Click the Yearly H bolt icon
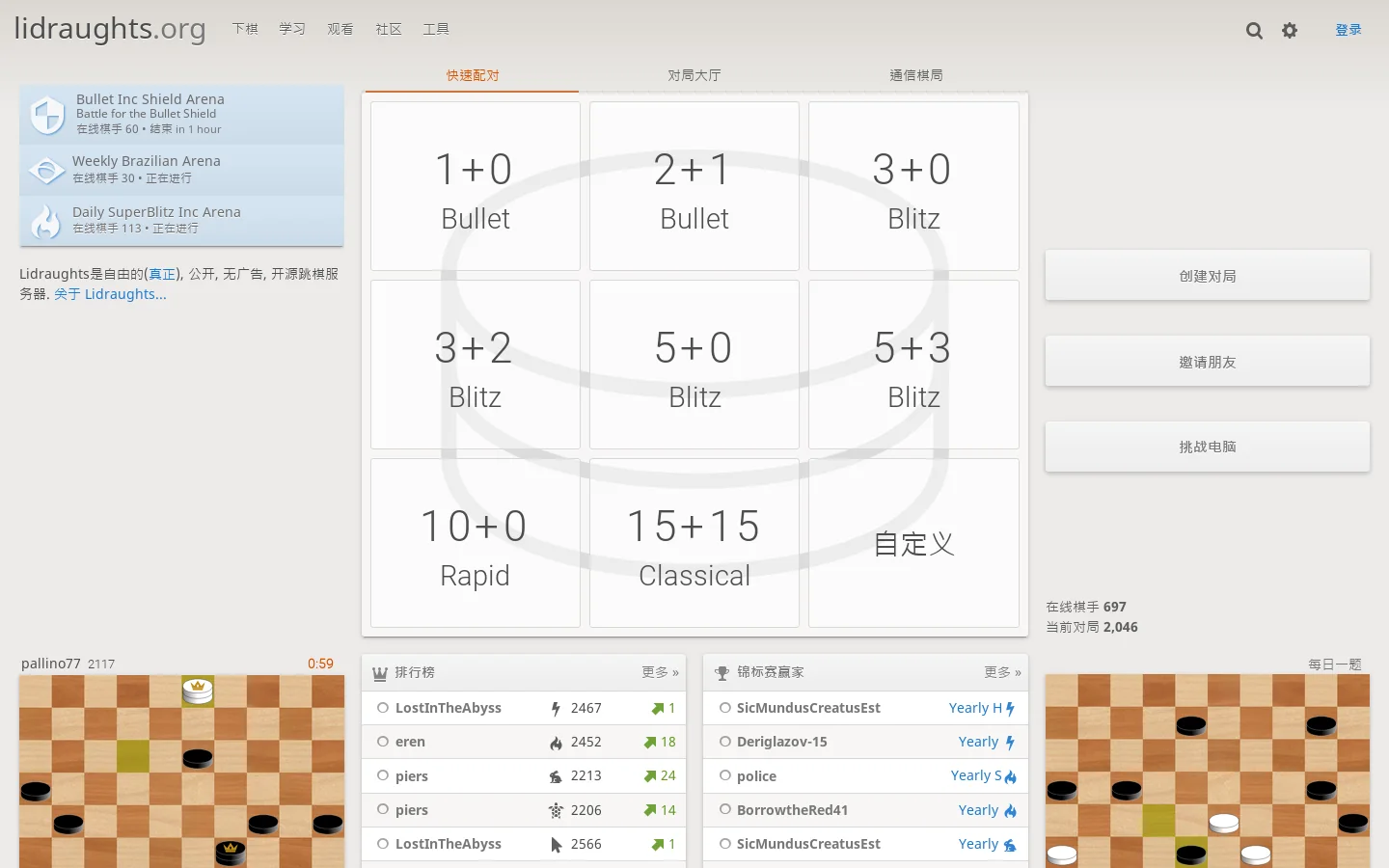Viewport: 1389px width, 868px height. click(1010, 709)
